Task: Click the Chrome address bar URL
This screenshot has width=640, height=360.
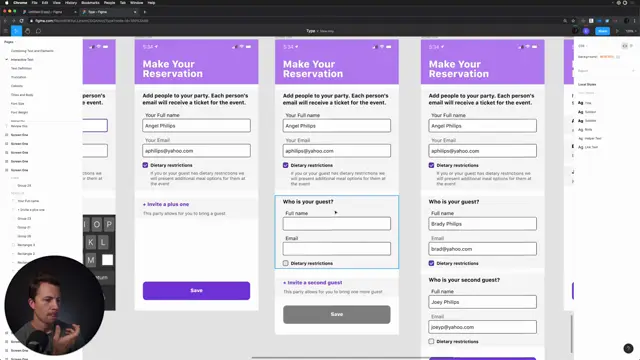Action: (92, 21)
